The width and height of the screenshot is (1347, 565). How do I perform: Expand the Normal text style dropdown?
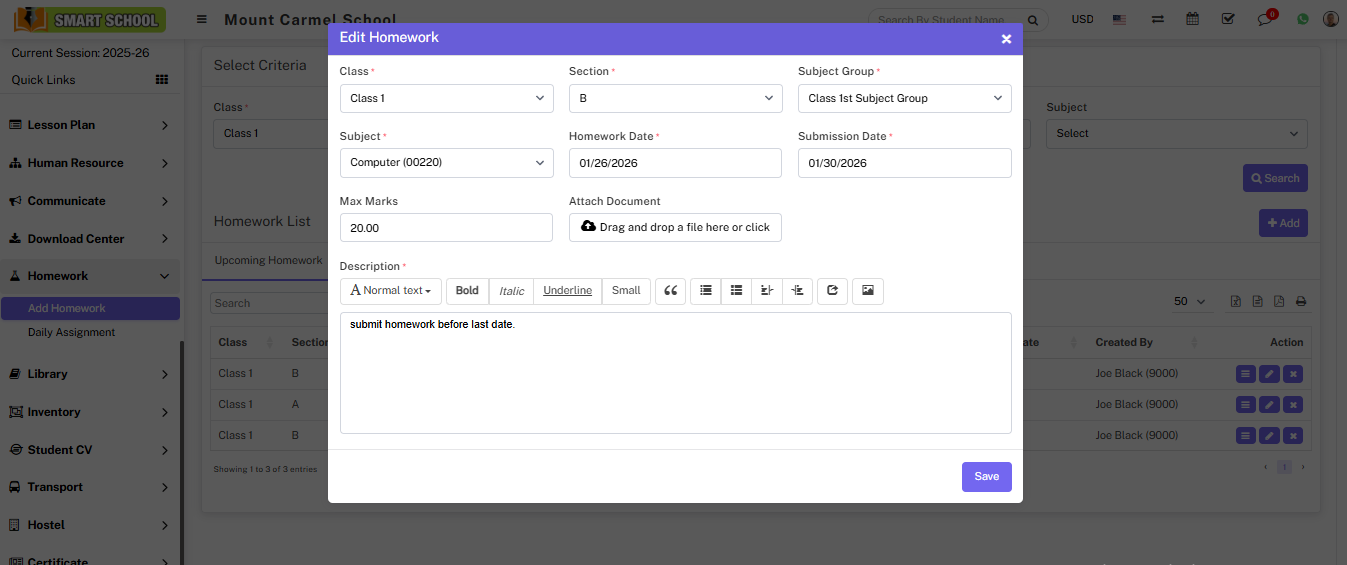(x=391, y=291)
